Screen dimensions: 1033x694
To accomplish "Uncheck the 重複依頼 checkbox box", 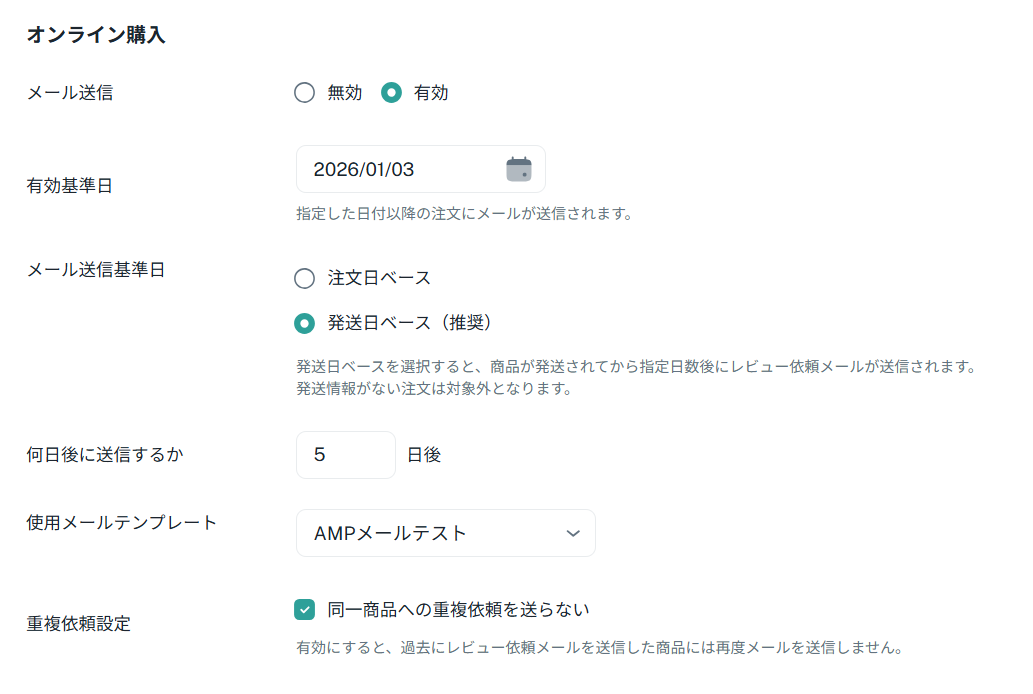I will (x=305, y=609).
